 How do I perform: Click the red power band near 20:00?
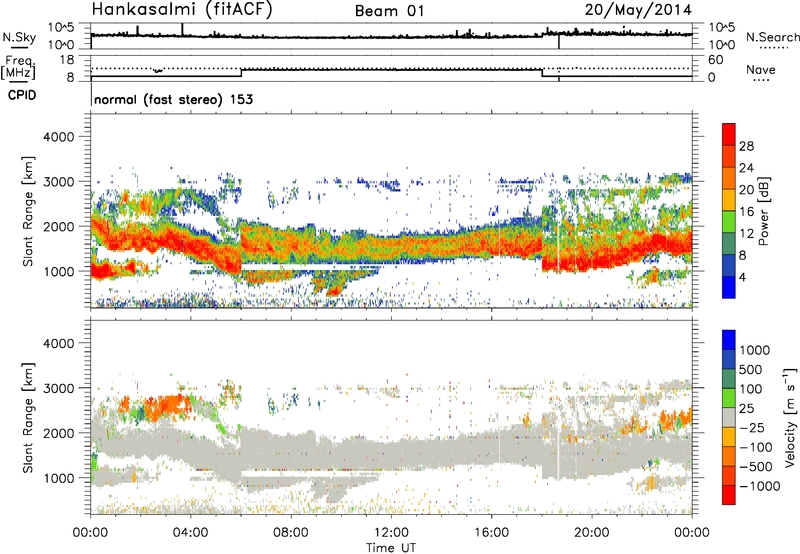(592, 259)
